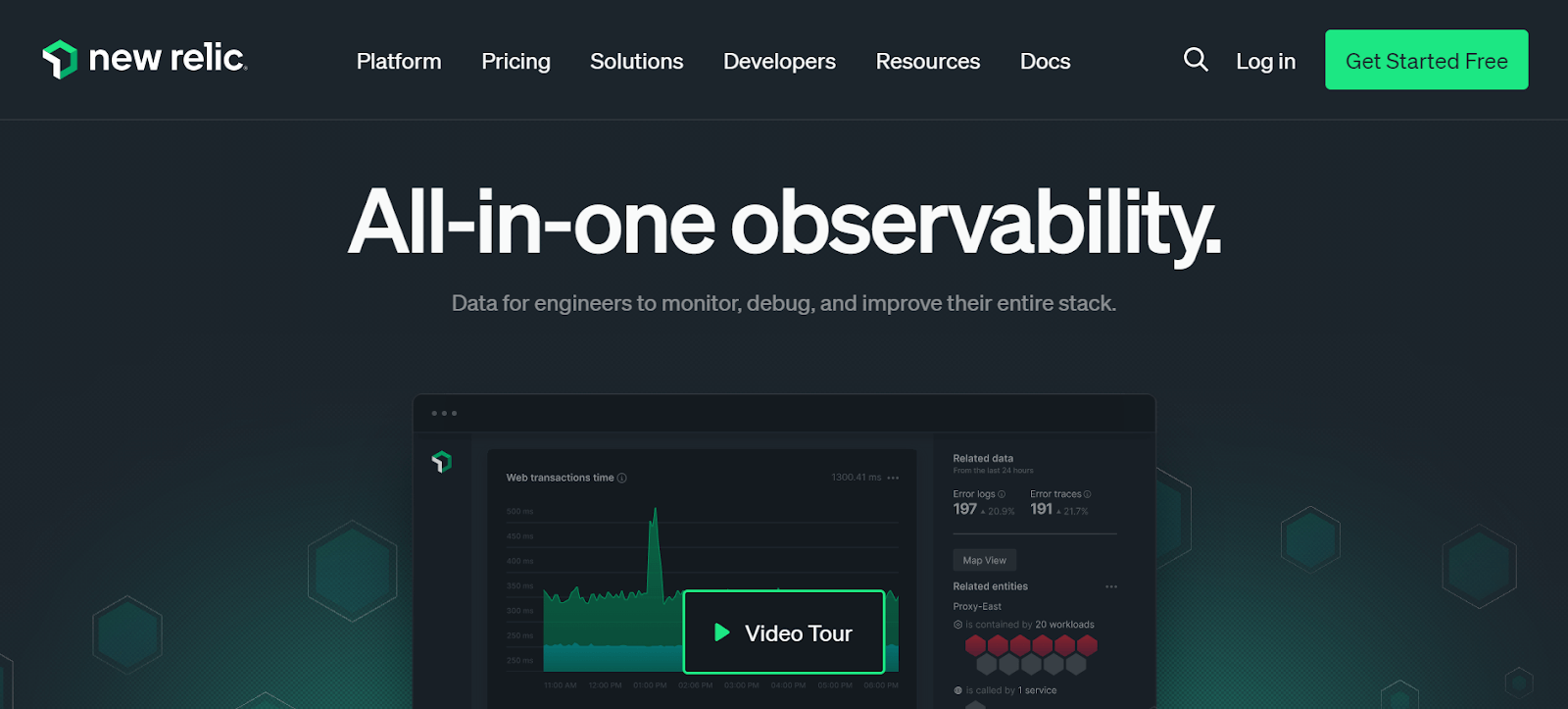Open the Resources menu
The height and width of the screenshot is (709, 1568).
point(928,61)
